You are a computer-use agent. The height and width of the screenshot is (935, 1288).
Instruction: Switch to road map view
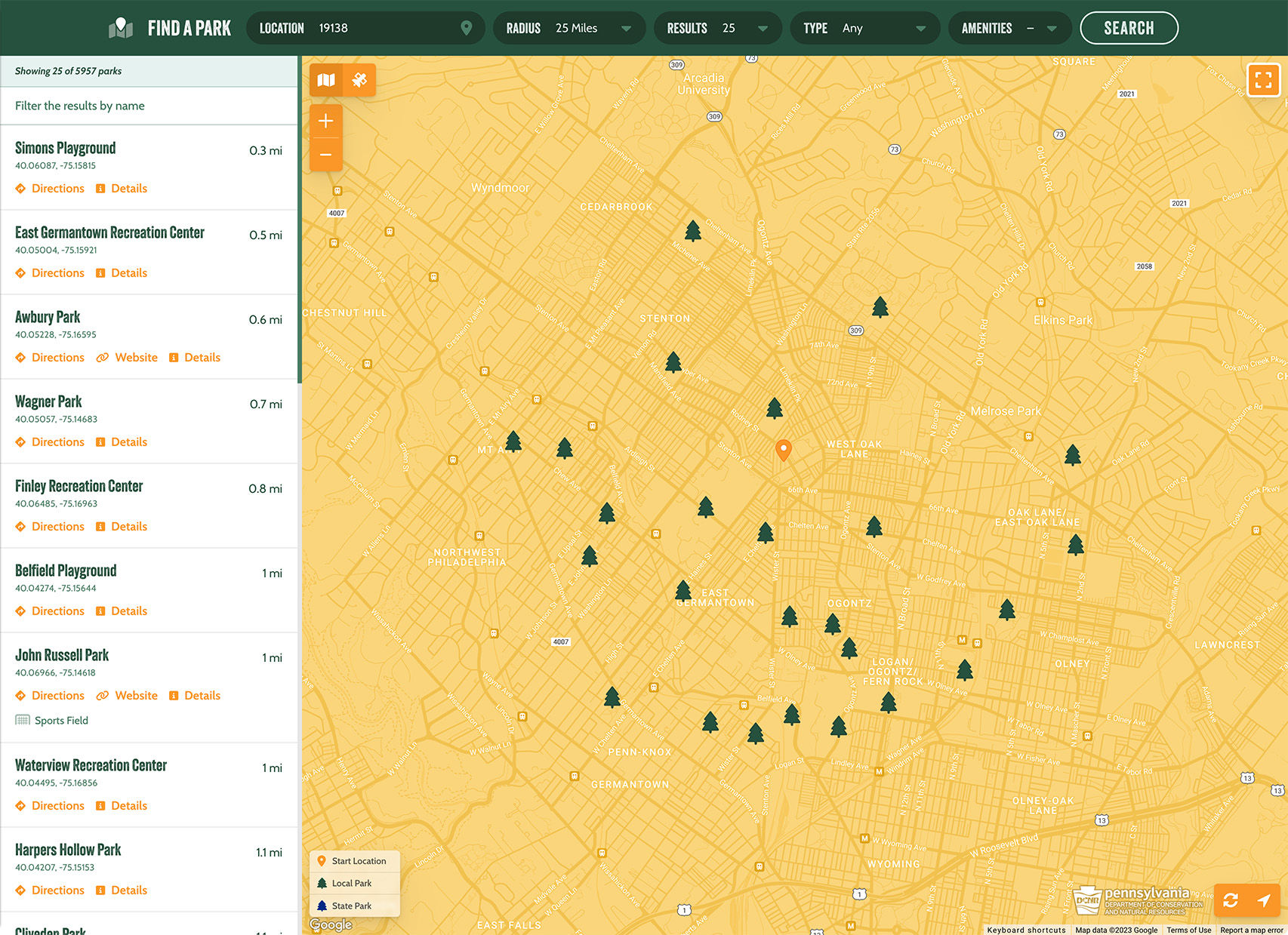(x=326, y=80)
